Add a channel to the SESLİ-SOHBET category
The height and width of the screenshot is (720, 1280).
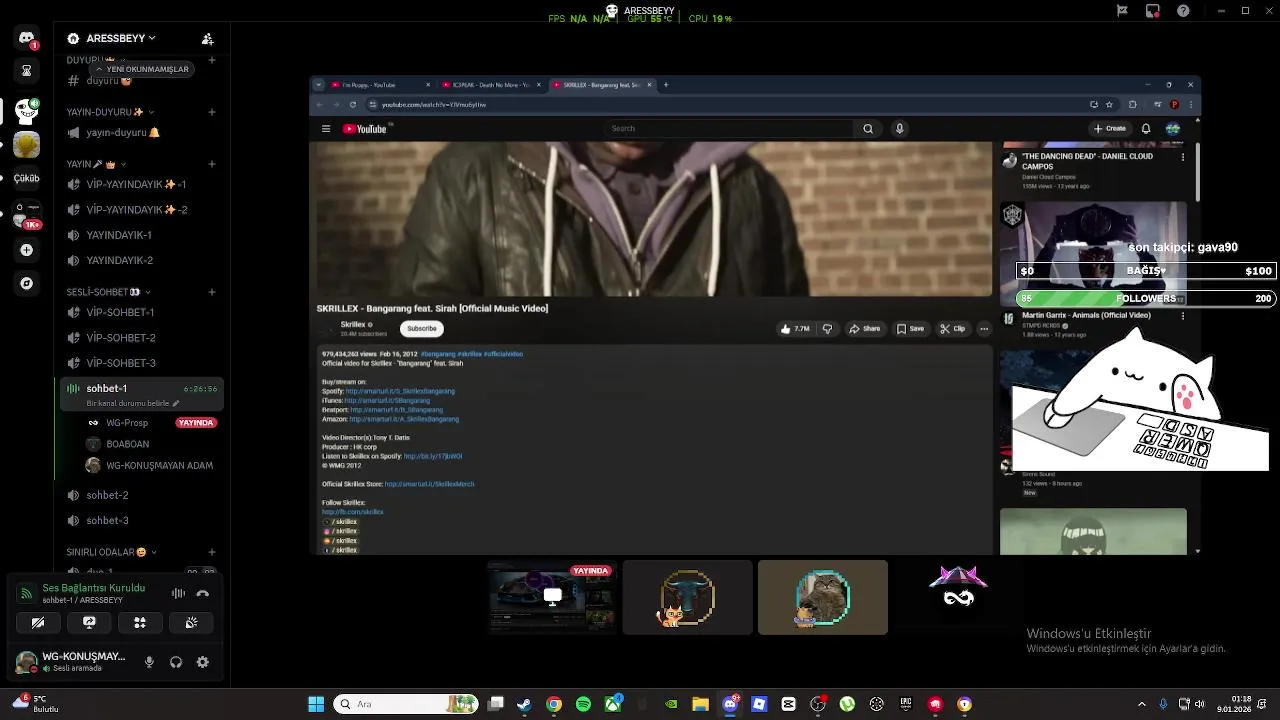tap(211, 292)
